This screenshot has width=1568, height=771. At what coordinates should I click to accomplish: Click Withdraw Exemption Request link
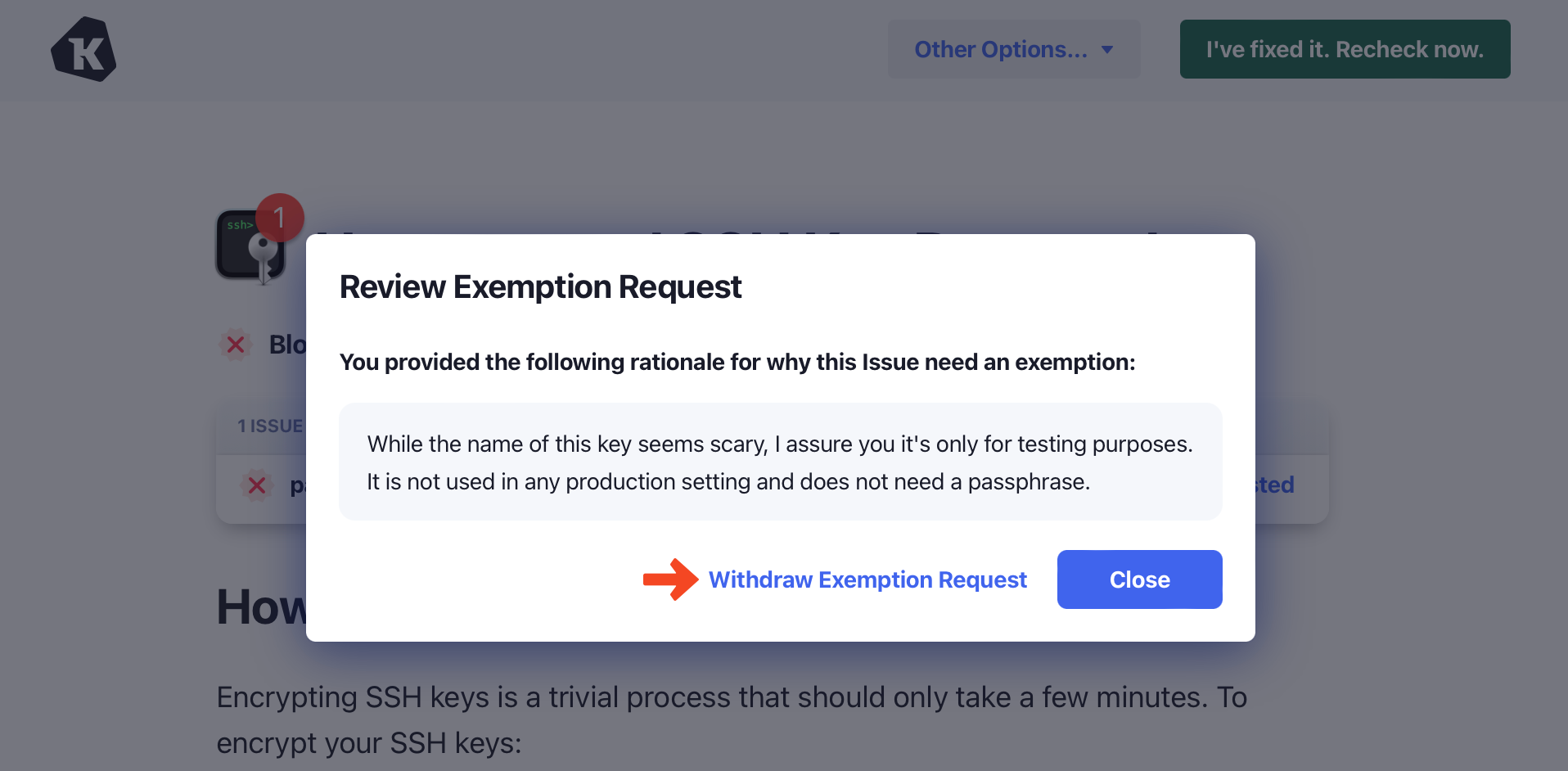(867, 579)
